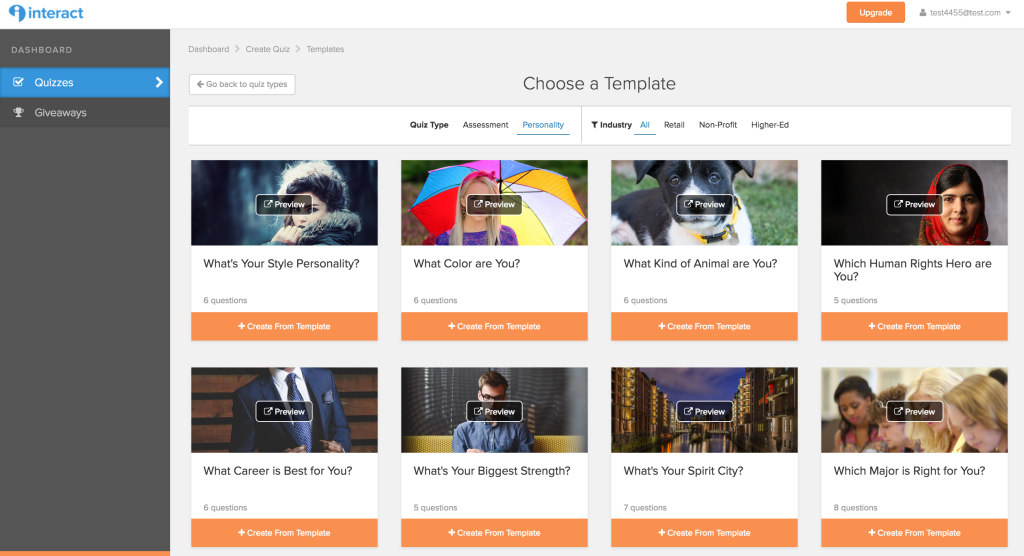Click the What Career is Best for You? title
The image size is (1024, 556).
click(x=278, y=471)
